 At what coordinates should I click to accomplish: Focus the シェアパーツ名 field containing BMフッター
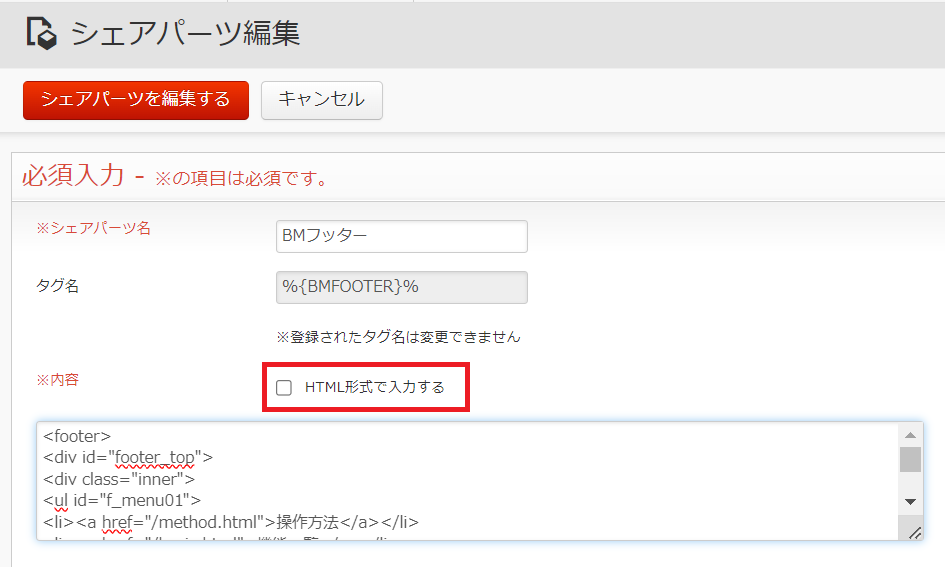click(401, 236)
